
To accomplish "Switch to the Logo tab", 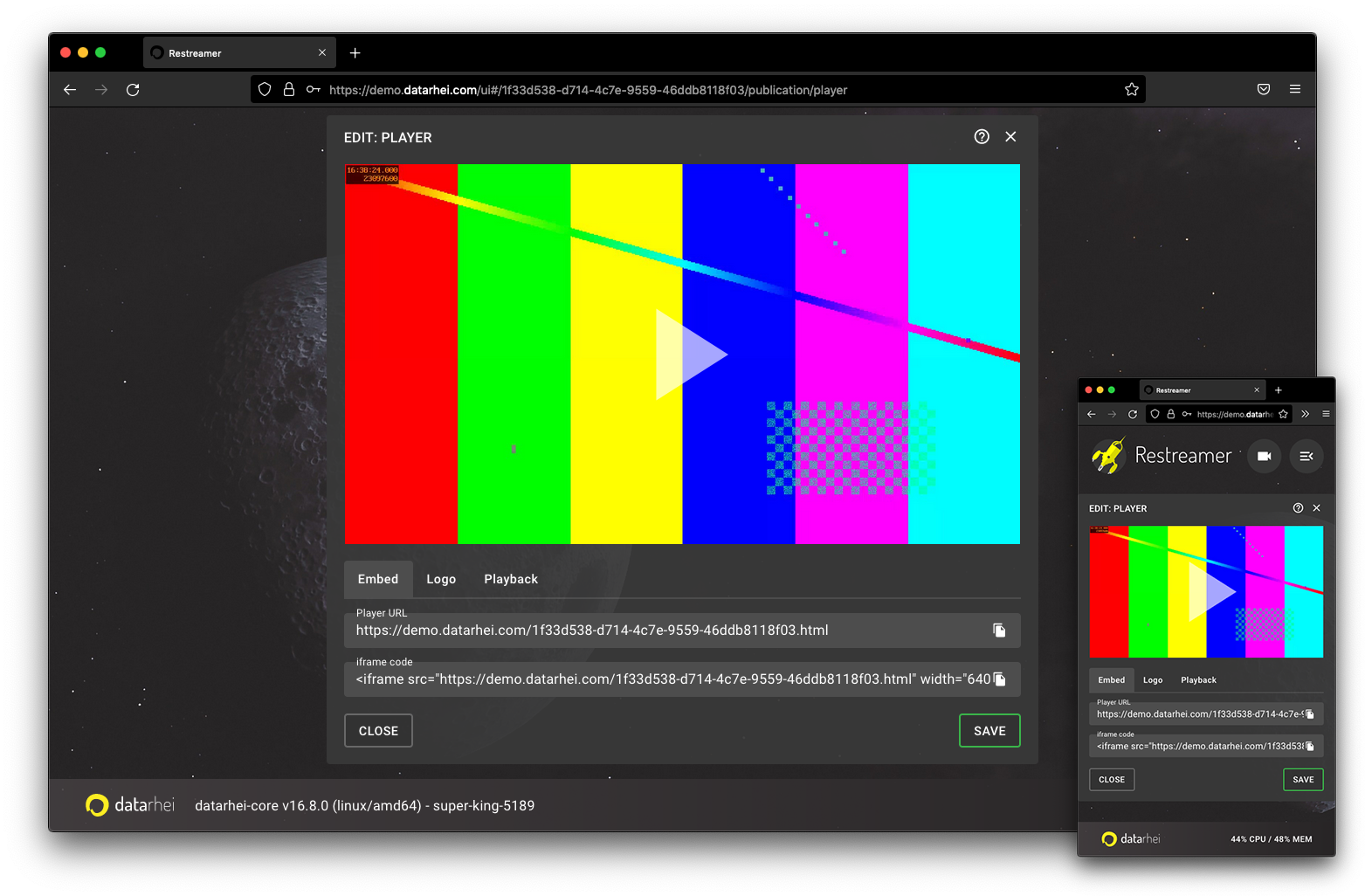I will pyautogui.click(x=441, y=578).
